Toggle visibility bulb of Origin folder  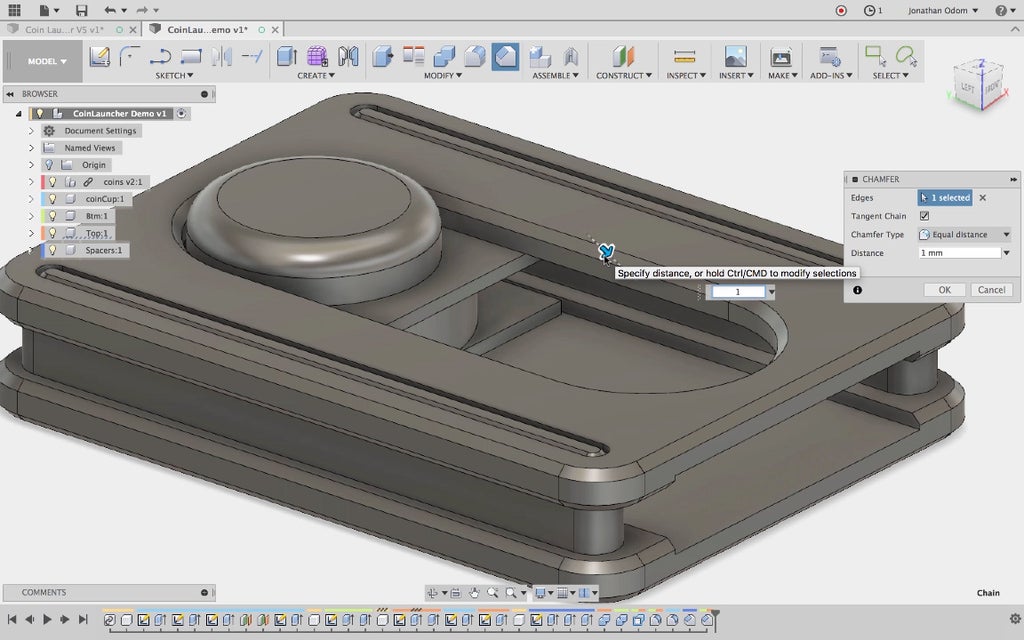tap(49, 165)
